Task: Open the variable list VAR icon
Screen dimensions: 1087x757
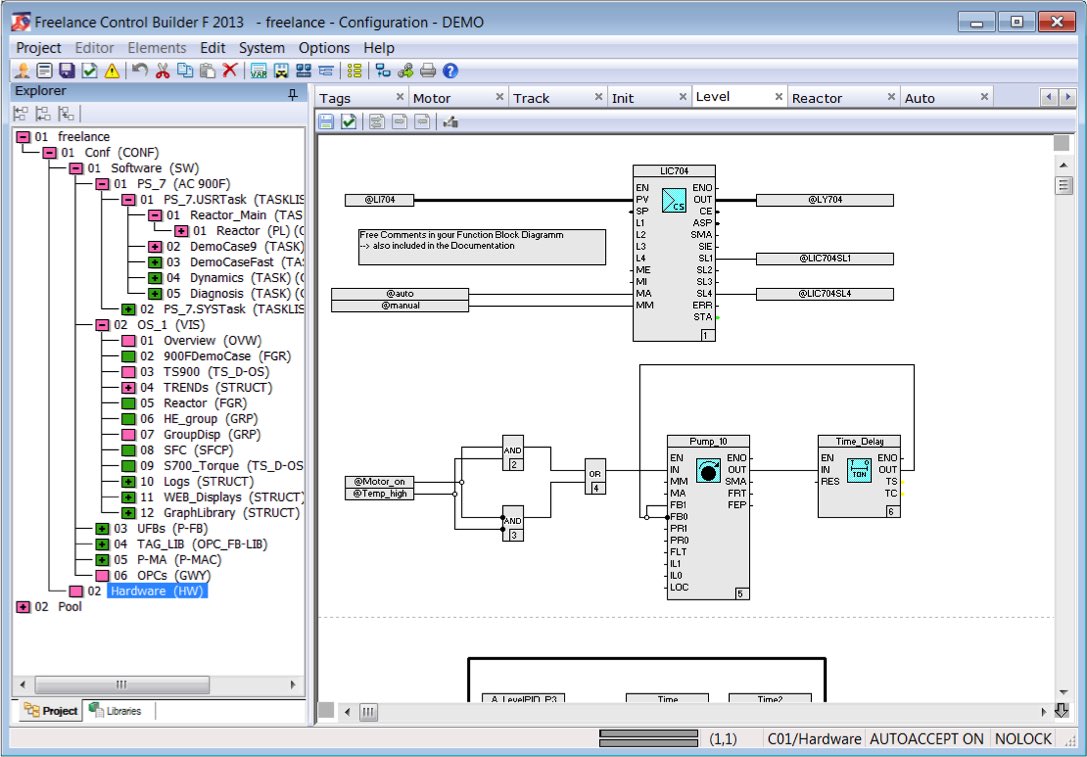Action: pyautogui.click(x=259, y=71)
